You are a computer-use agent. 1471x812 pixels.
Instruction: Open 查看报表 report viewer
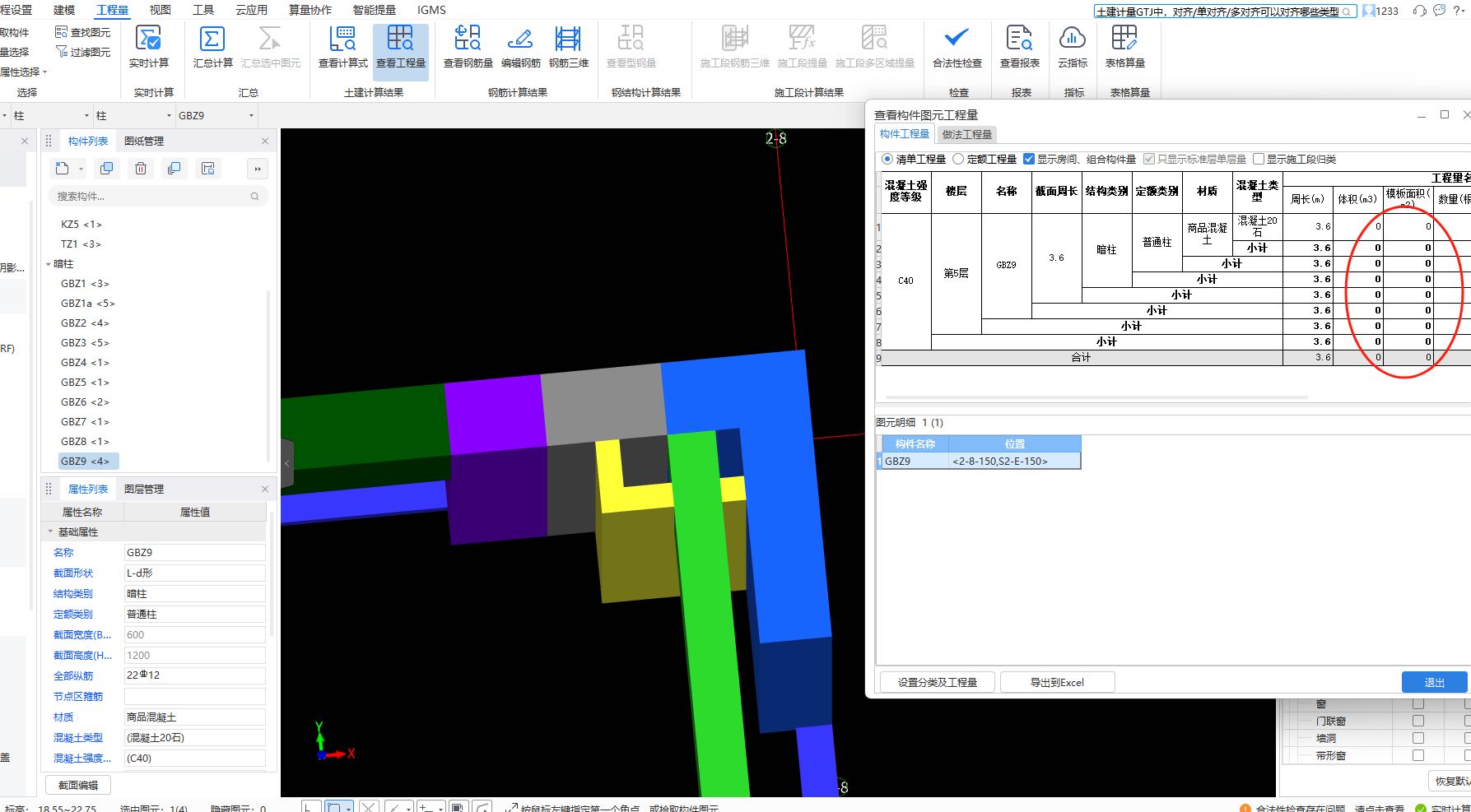coord(1019,47)
